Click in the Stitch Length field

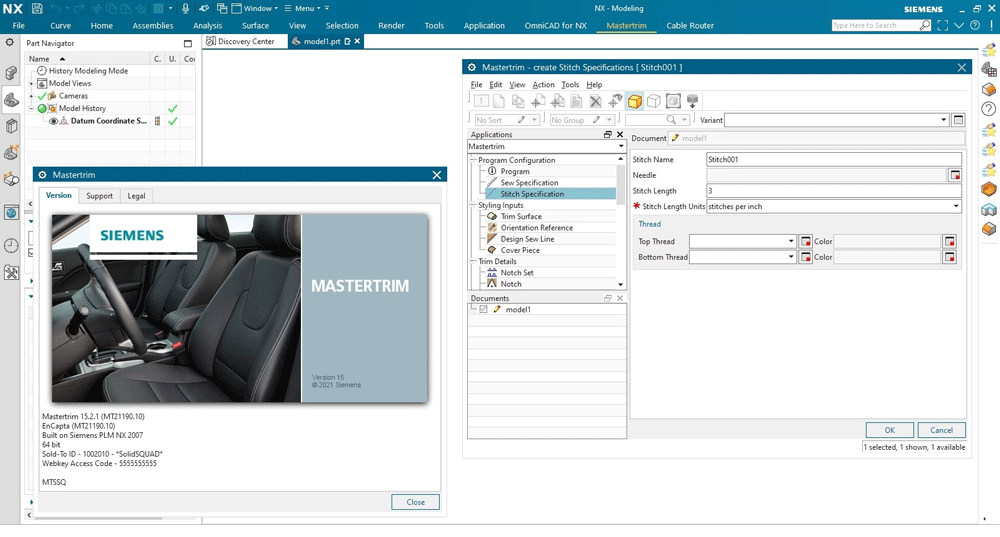point(834,191)
